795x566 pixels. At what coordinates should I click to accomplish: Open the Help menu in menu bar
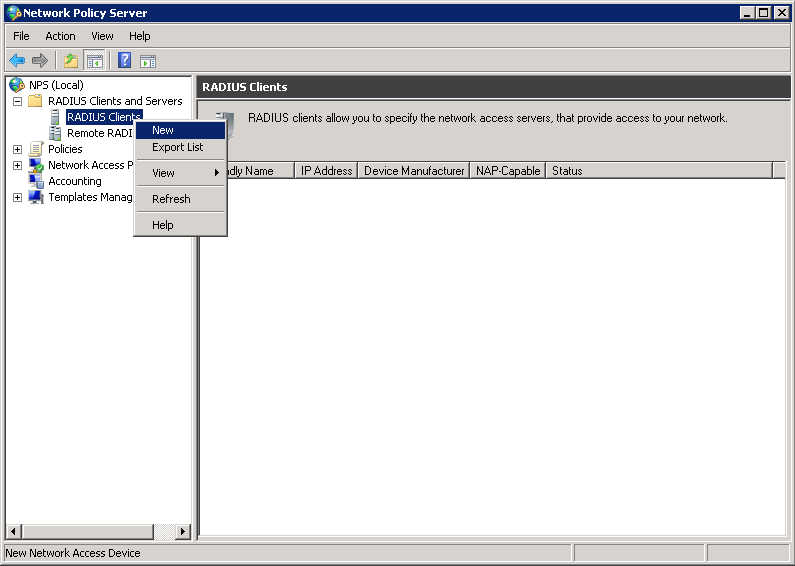139,36
